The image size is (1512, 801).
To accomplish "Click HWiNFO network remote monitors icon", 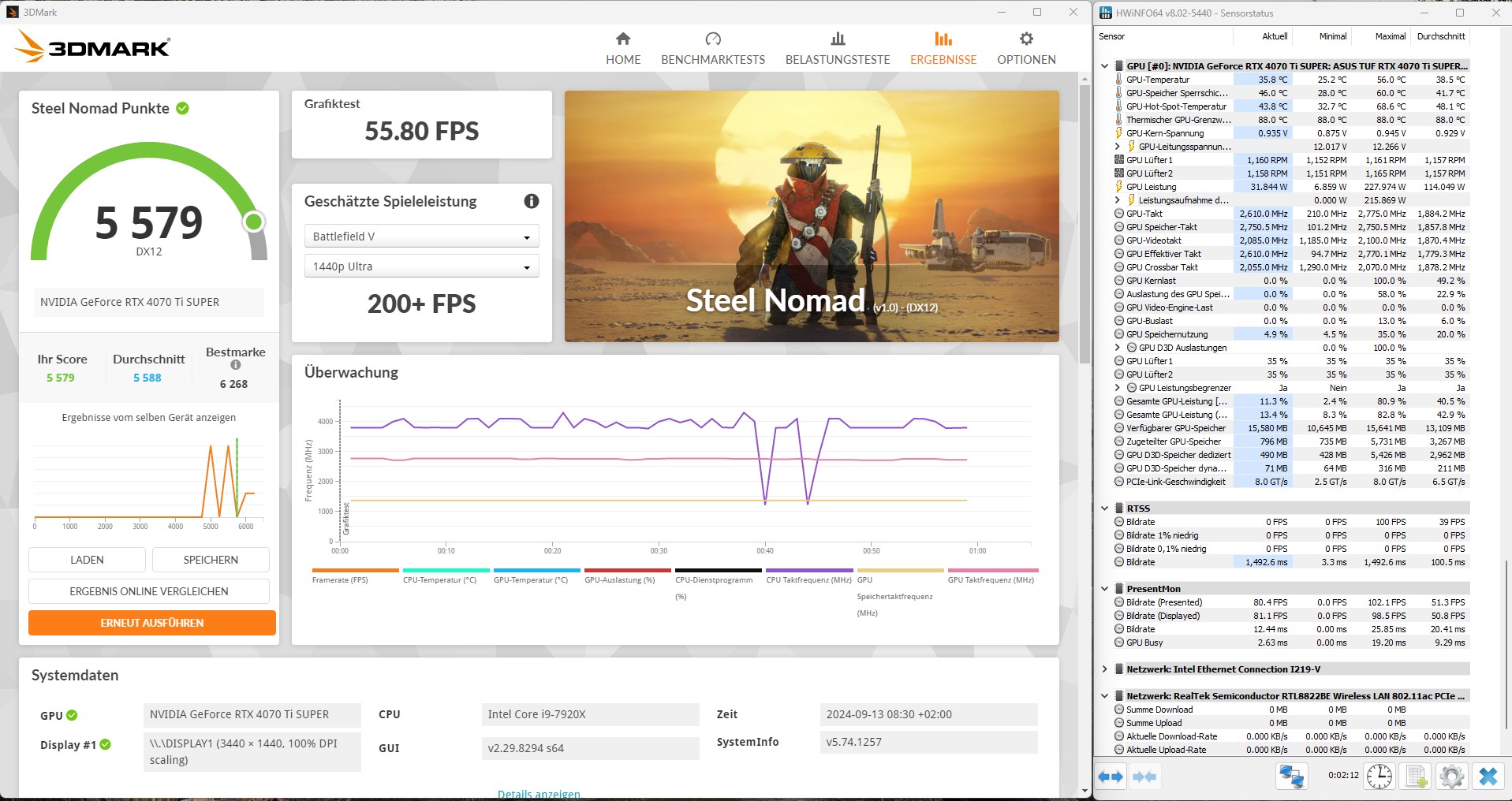I will pos(1291,777).
